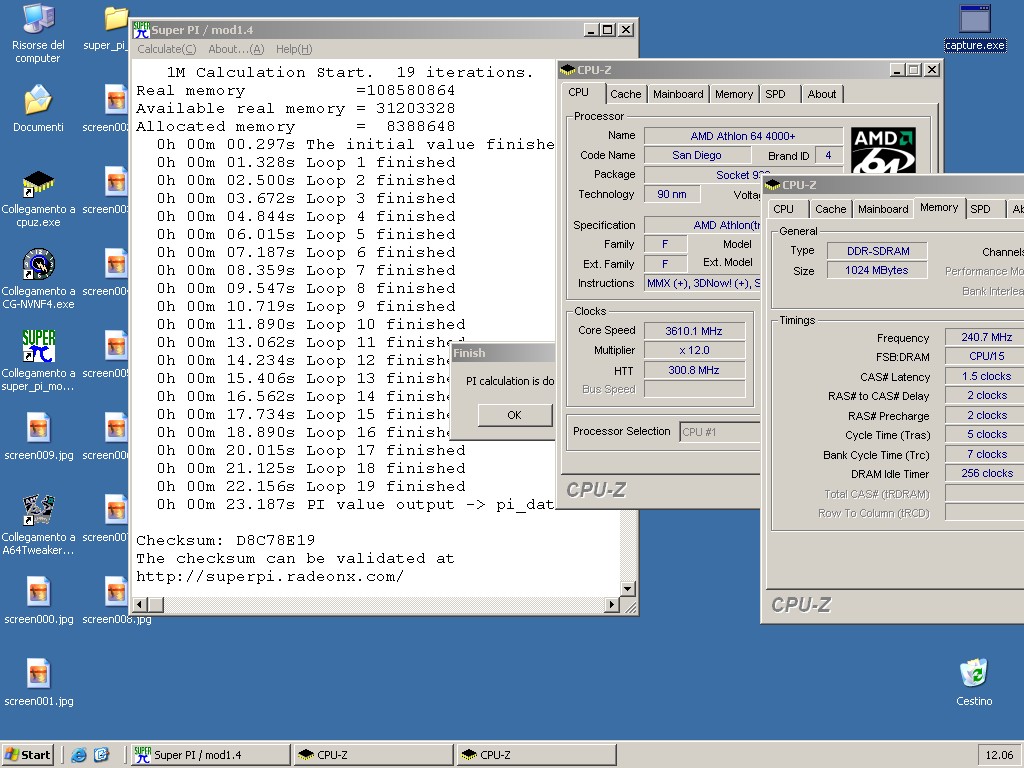Click the processor Name field AMD Athlon 64 4000+
The width and height of the screenshot is (1024, 768).
coord(743,136)
